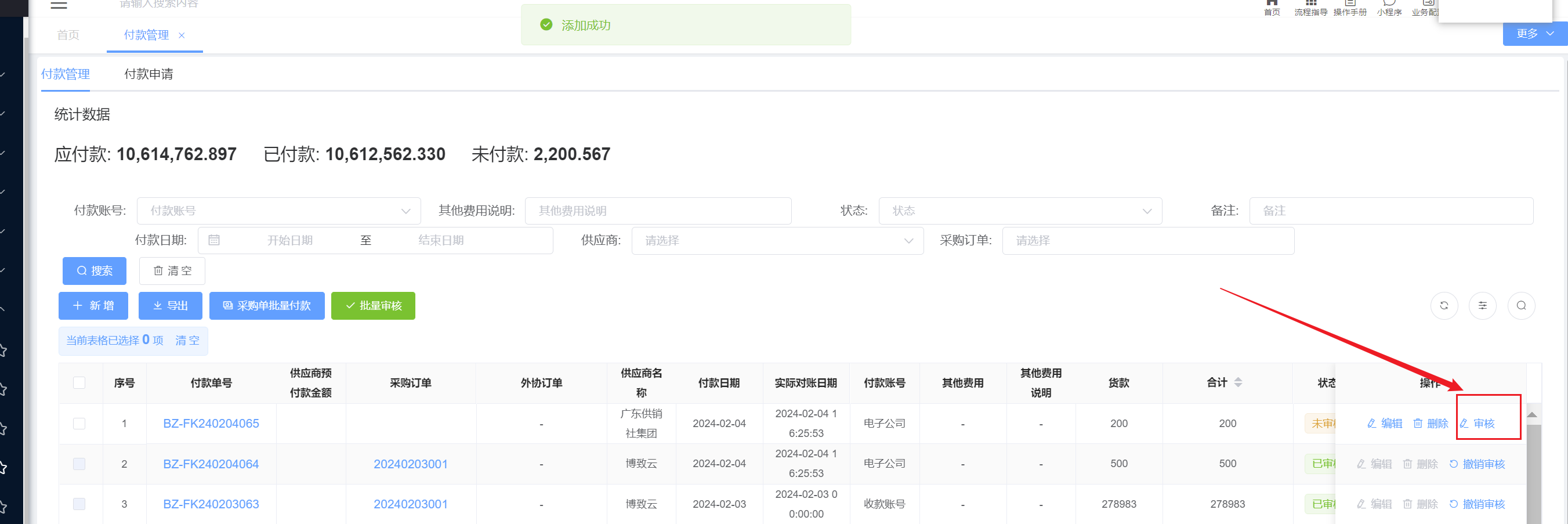Expand the 更多 blue dropdown
The image size is (1568, 524).
tap(1535, 34)
